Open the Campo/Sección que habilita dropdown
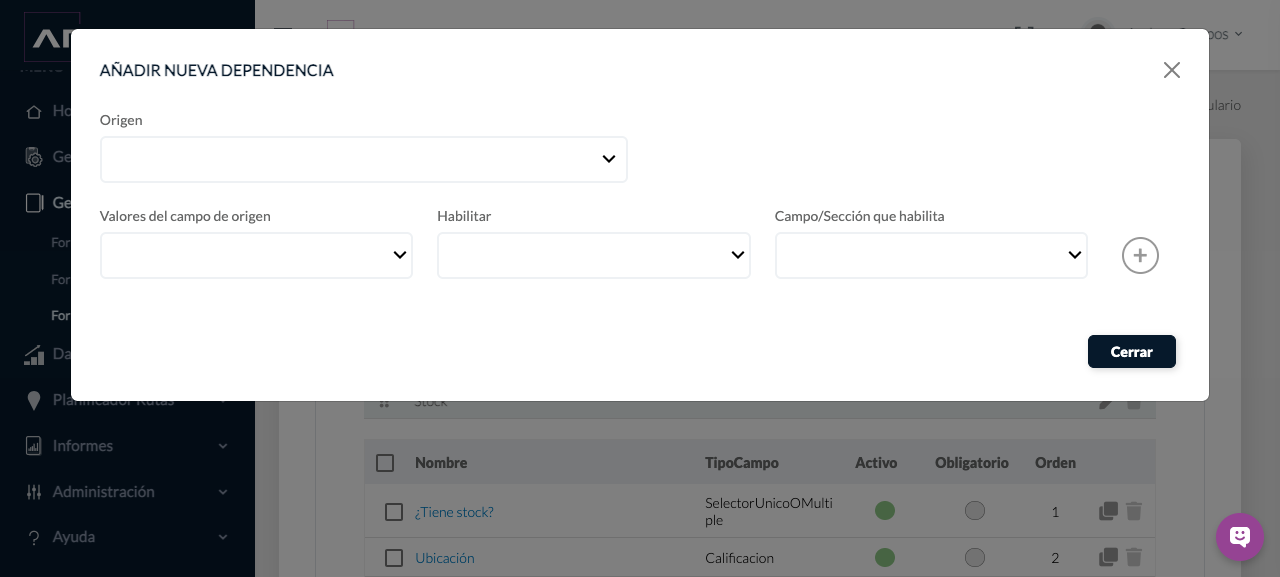Image resolution: width=1280 pixels, height=577 pixels. [931, 256]
